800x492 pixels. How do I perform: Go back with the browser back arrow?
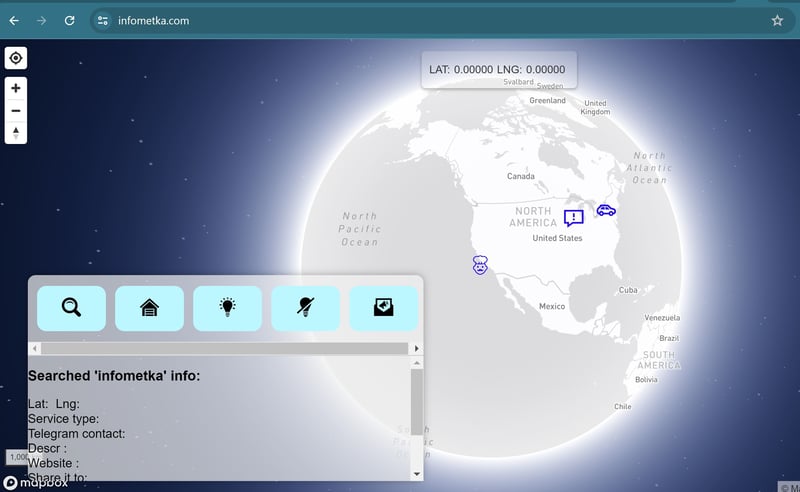(x=14, y=20)
